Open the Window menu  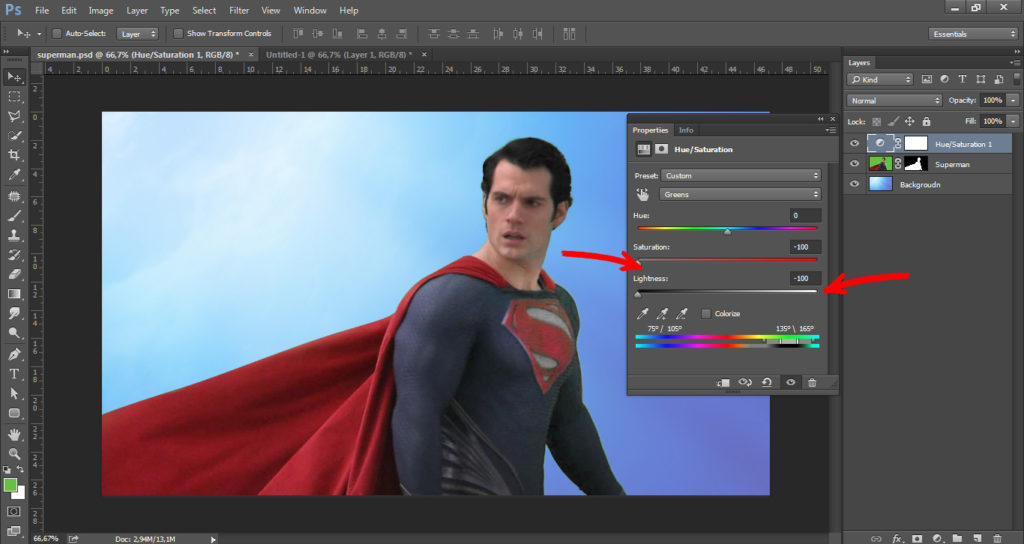pos(310,10)
